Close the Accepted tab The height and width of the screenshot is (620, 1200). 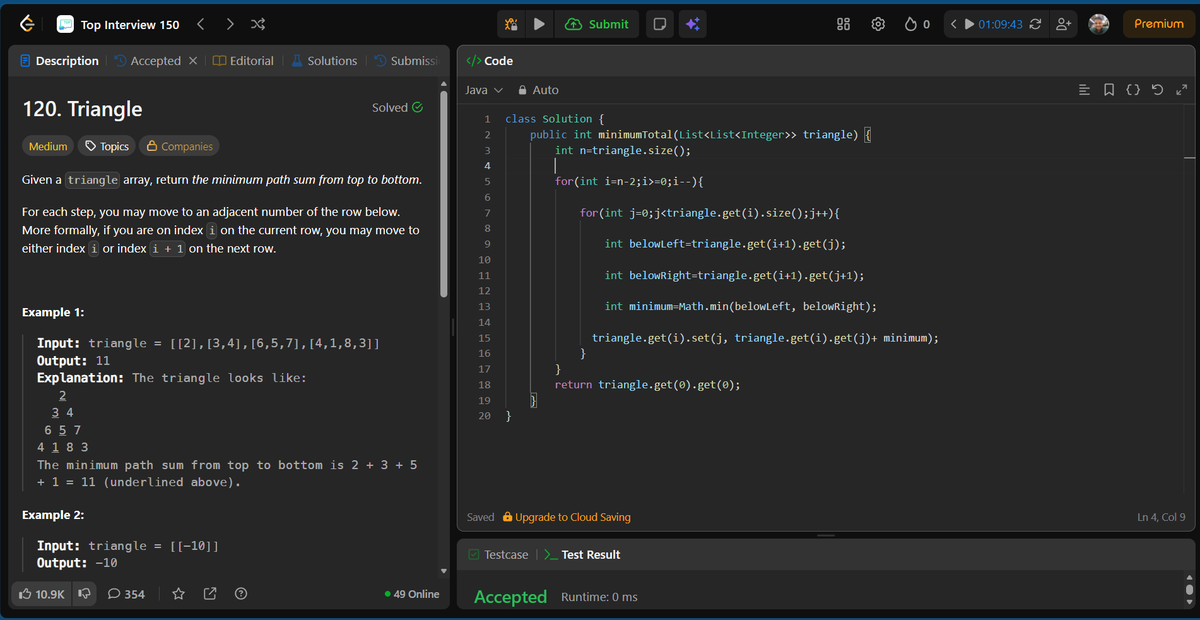click(192, 61)
